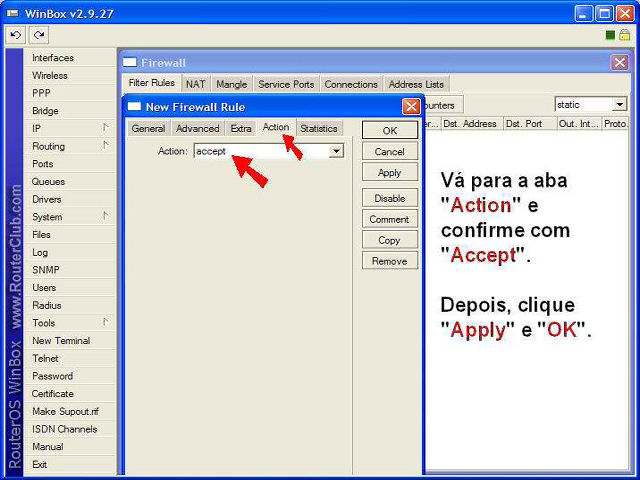Click Exit in the sidebar menu
Viewport: 640px width, 480px height.
point(70,464)
